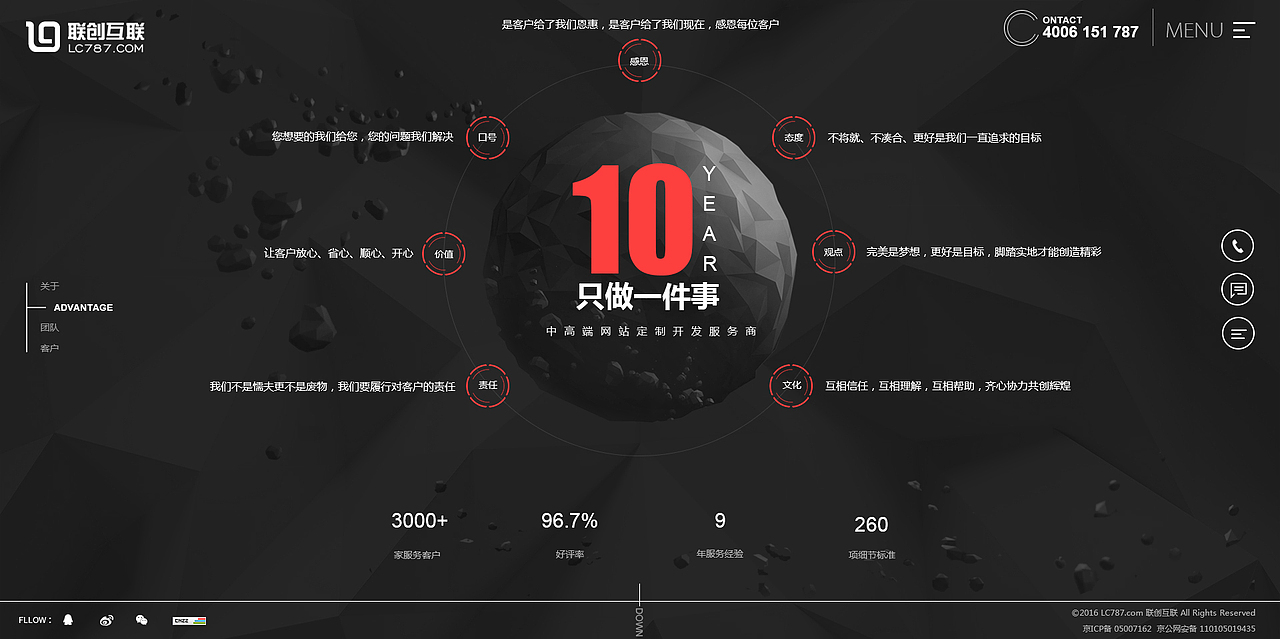This screenshot has width=1280, height=639.
Task: Click the 年服务经验 label
Action: pos(720,553)
